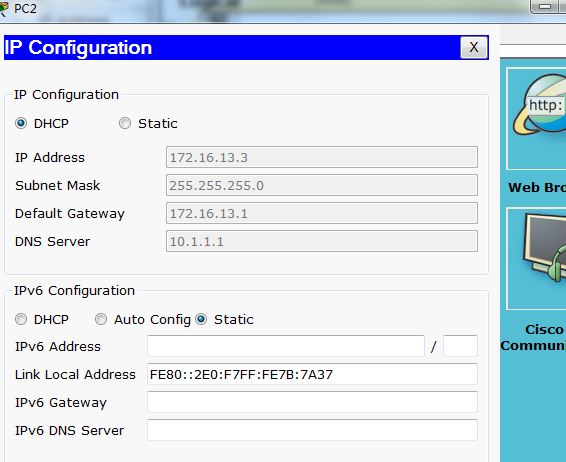
Task: Choose Auto Config for IPv6
Action: click(x=101, y=319)
